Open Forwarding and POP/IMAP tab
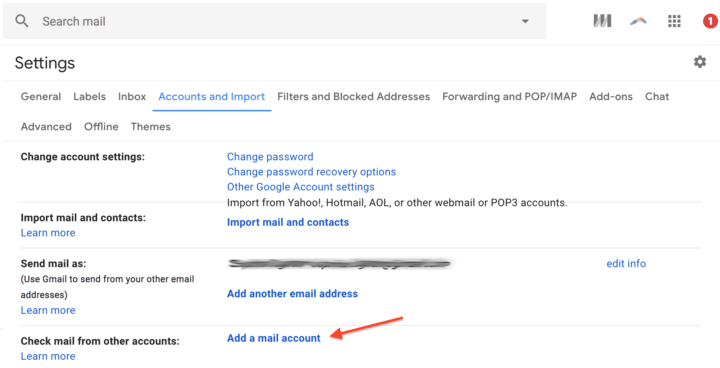Viewport: 720px width, 368px height. click(x=510, y=96)
